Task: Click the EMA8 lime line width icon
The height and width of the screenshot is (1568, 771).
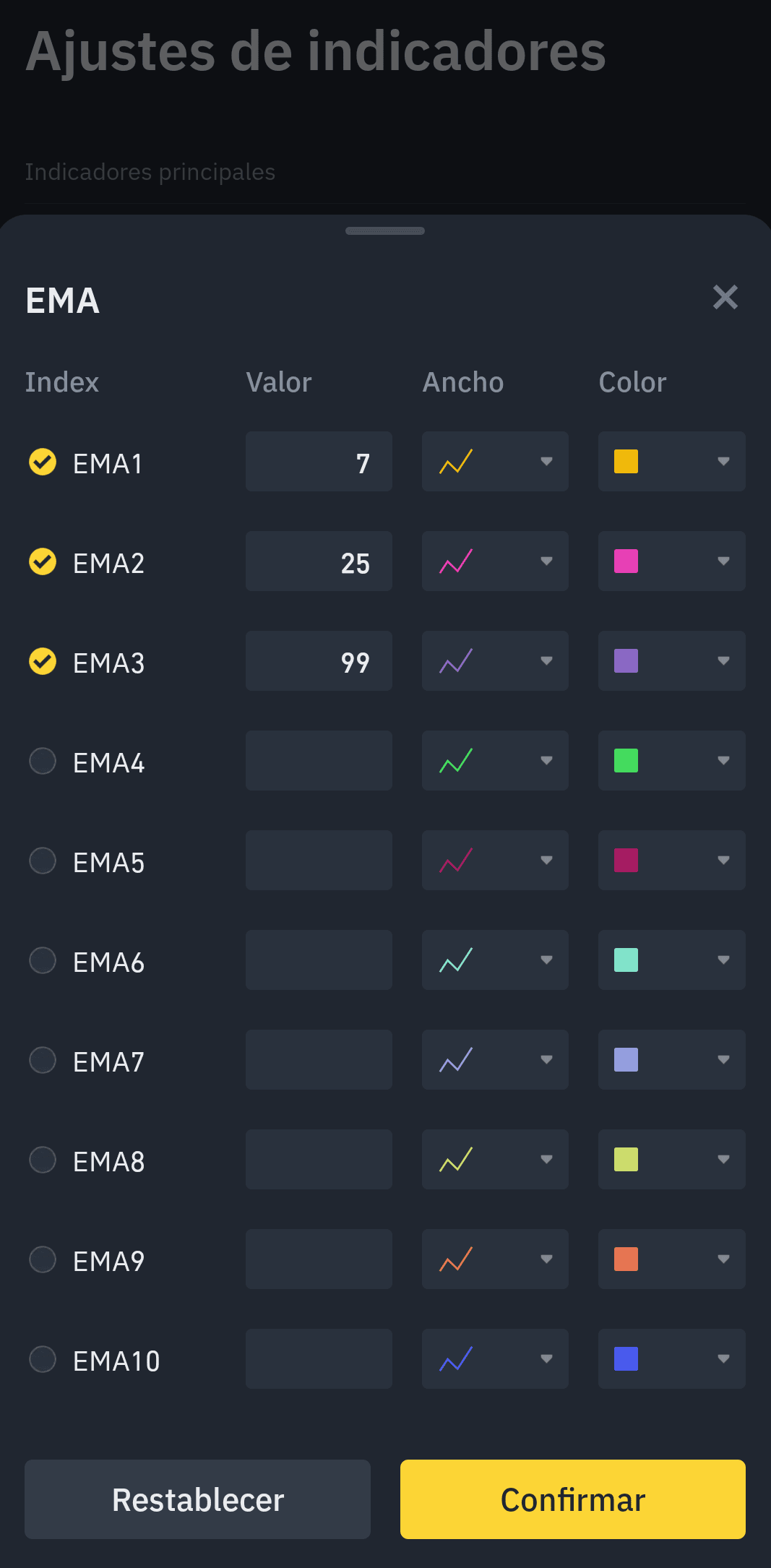Action: 456,1160
